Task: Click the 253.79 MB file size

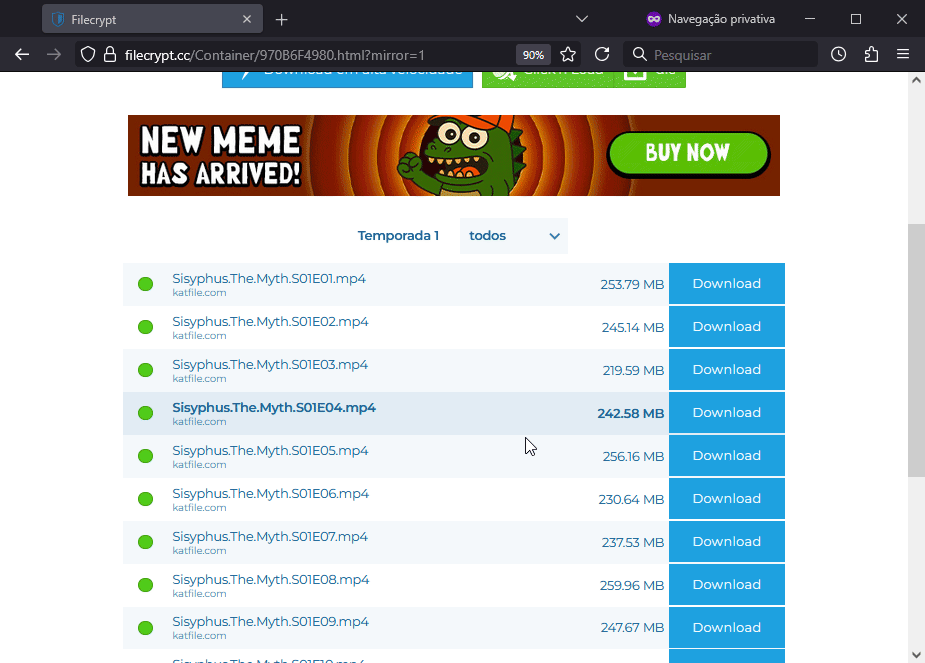Action: point(632,284)
